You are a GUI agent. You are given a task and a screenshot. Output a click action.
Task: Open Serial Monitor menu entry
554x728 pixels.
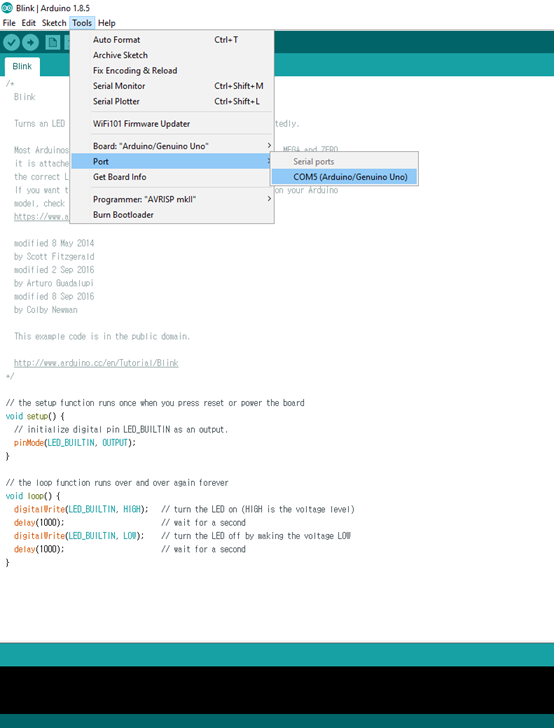point(172,86)
